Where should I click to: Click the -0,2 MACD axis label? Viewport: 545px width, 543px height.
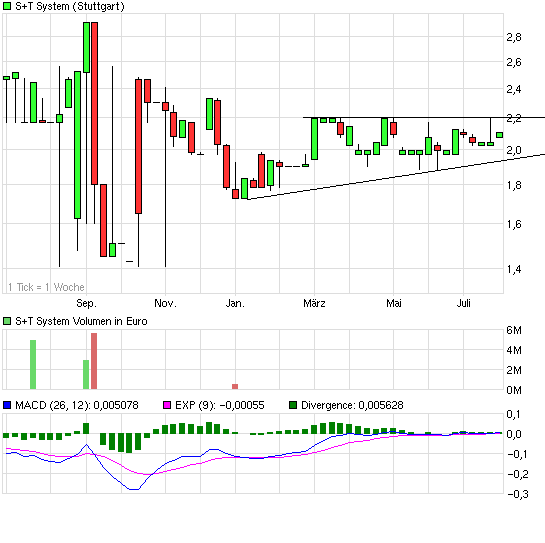[517, 474]
